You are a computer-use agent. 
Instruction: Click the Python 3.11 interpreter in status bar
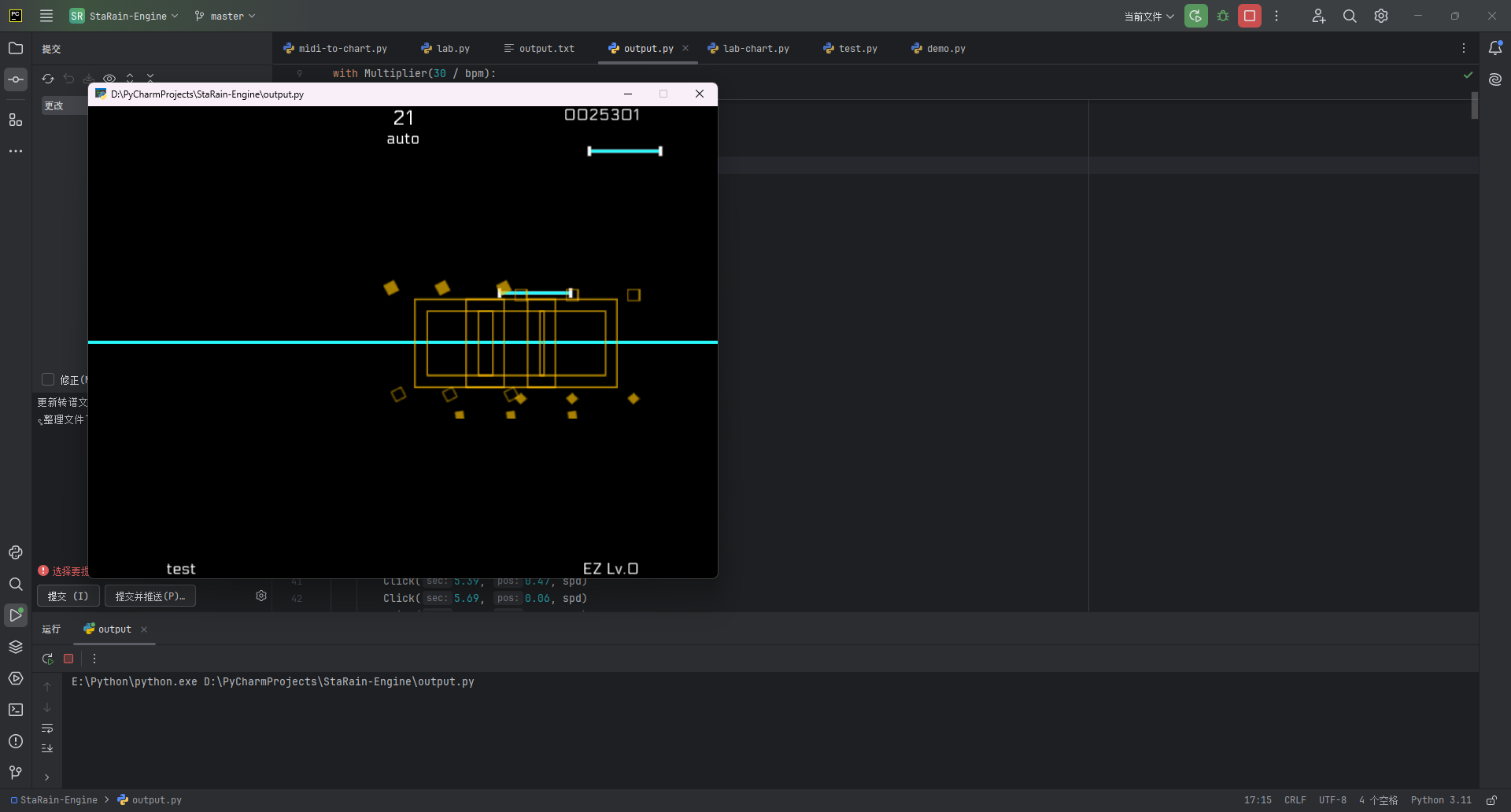point(1440,800)
